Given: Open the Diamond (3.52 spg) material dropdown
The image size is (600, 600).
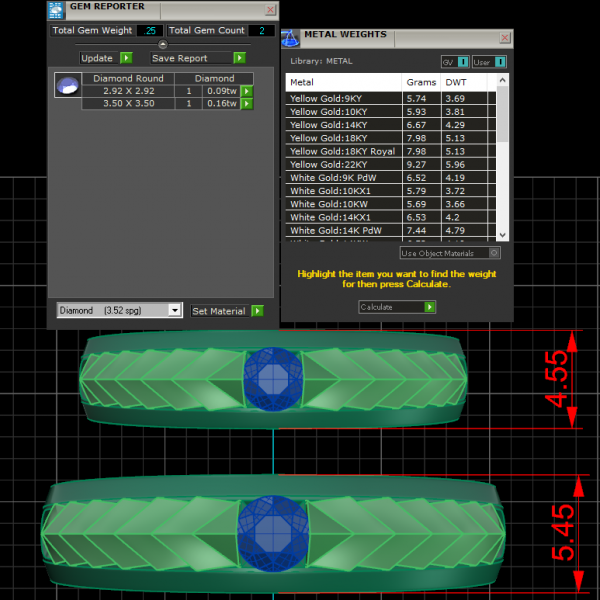Looking at the screenshot, I should click(175, 311).
